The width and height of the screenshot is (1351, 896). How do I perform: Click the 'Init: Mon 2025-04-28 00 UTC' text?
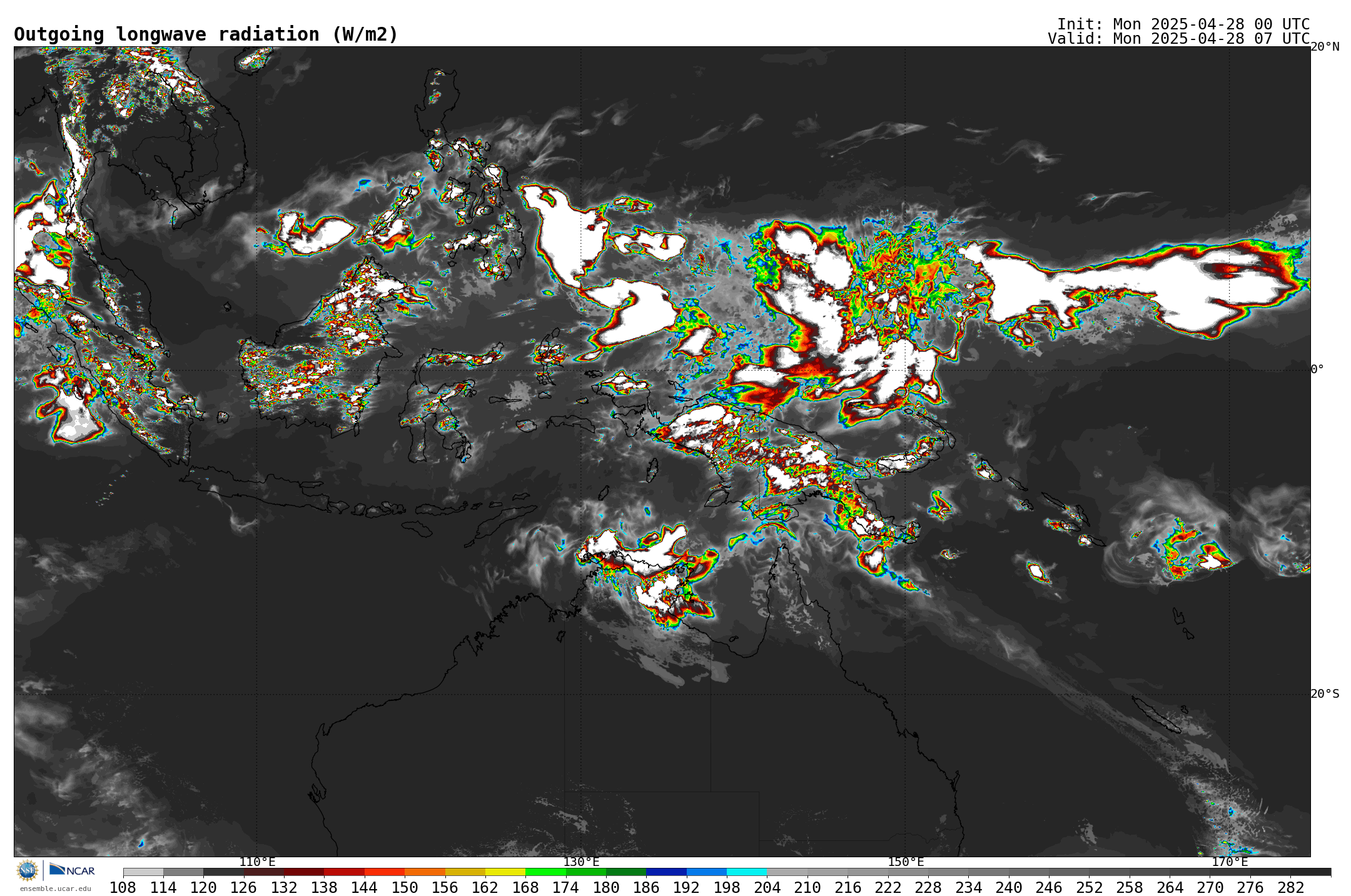1183,24
